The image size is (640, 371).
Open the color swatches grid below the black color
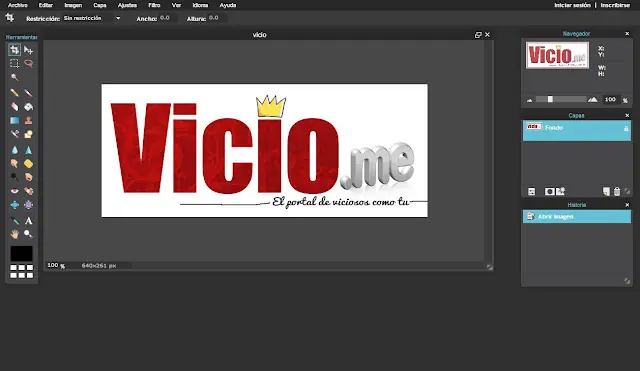[21, 271]
